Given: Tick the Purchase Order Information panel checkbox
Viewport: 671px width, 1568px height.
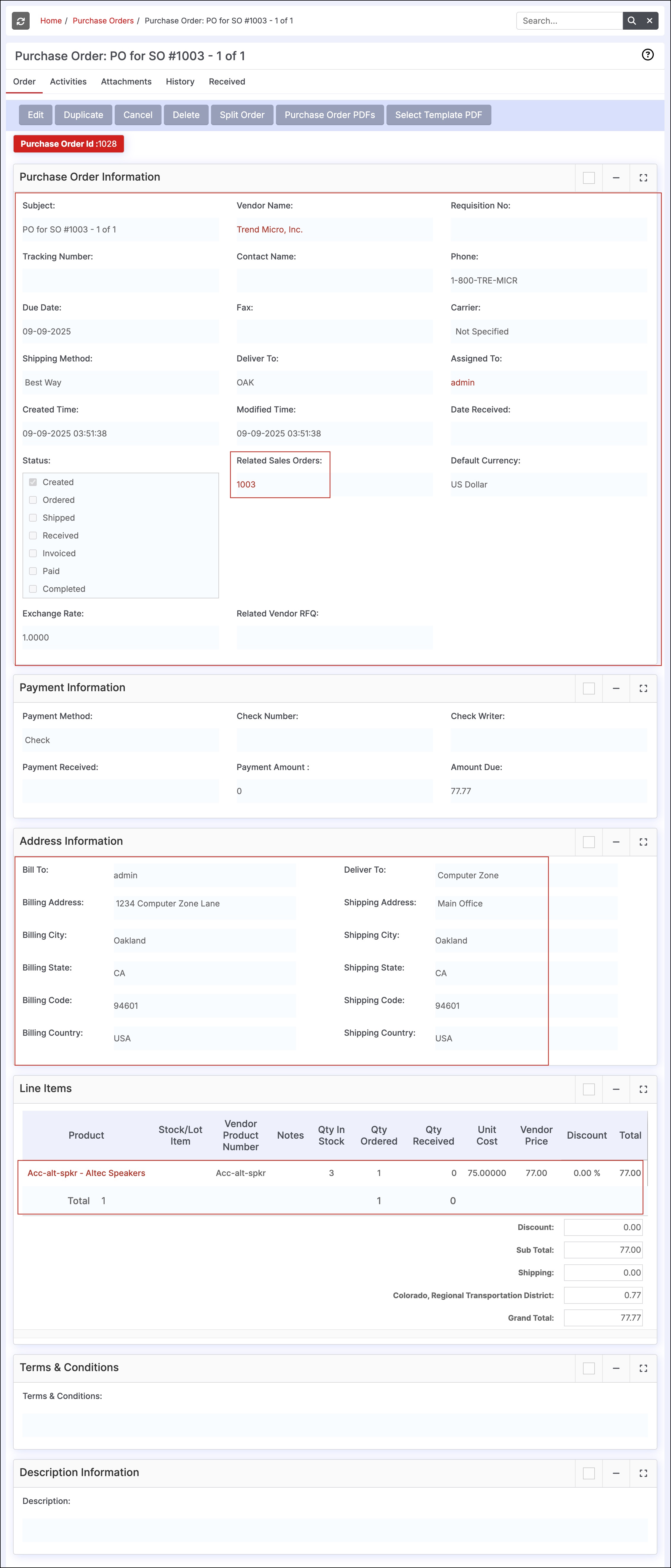Looking at the screenshot, I should 589,178.
